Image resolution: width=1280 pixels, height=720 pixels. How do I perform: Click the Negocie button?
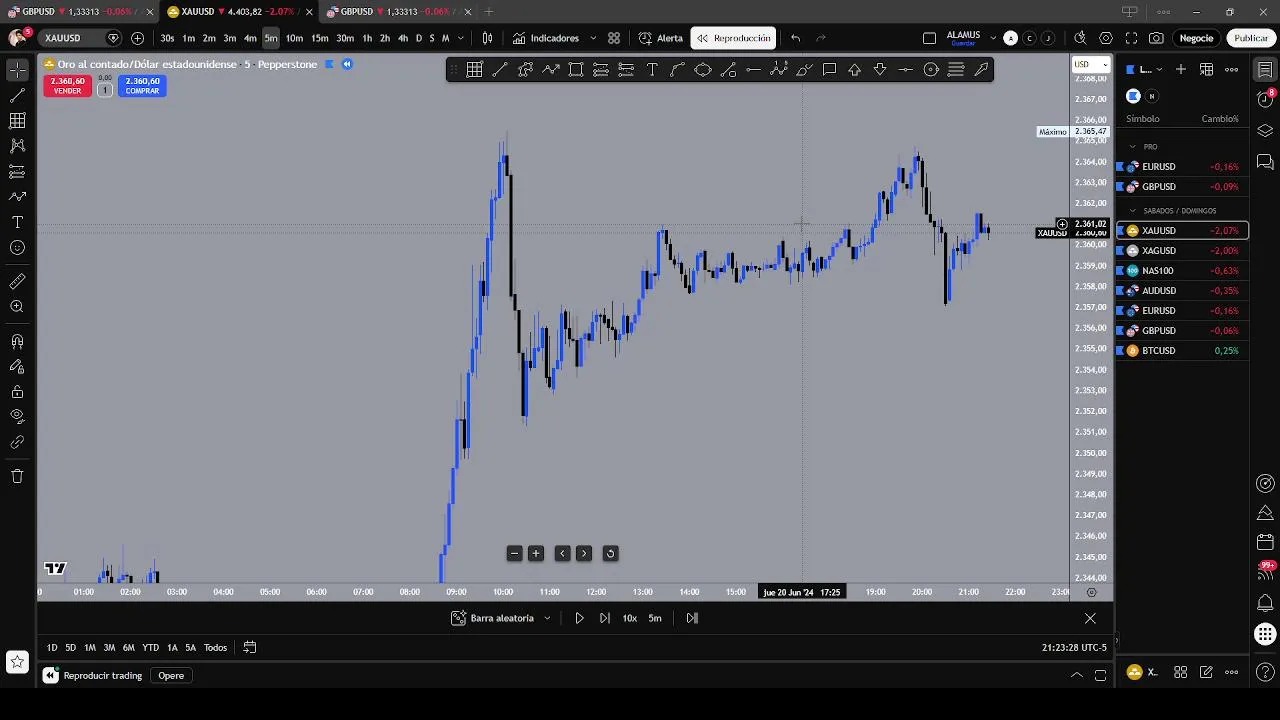(1196, 38)
